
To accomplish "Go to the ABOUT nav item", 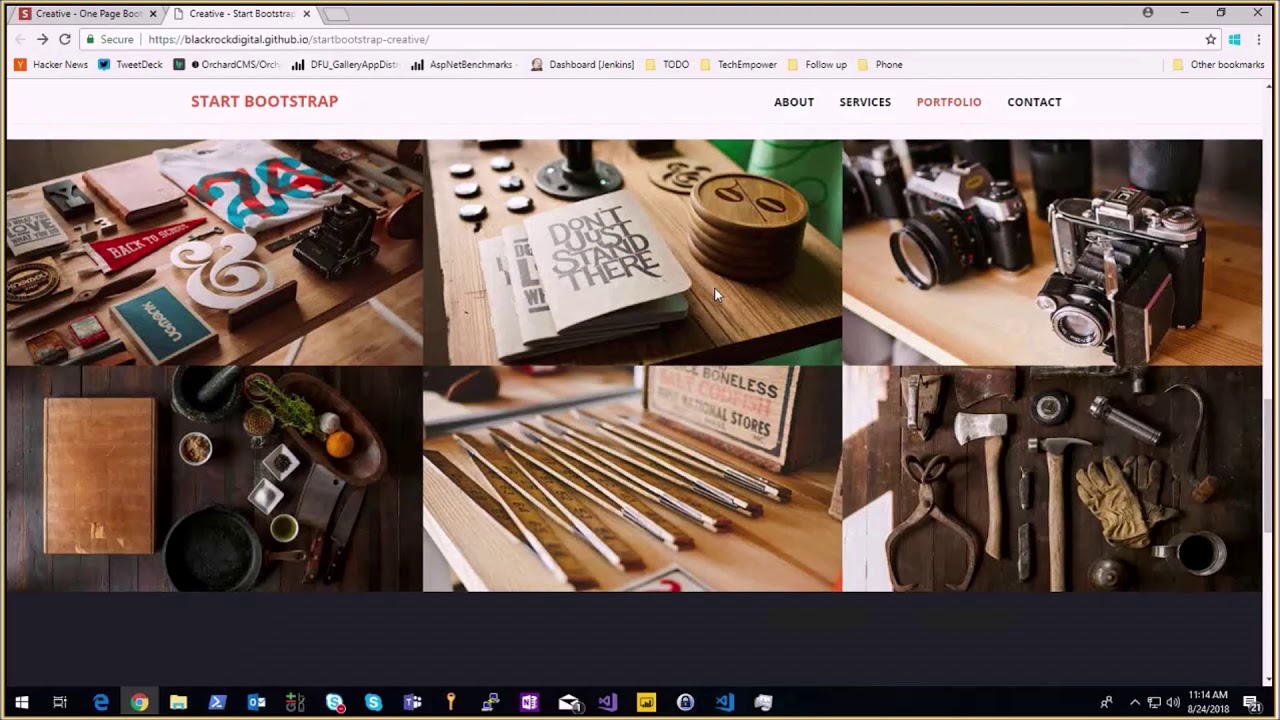I will coord(794,102).
